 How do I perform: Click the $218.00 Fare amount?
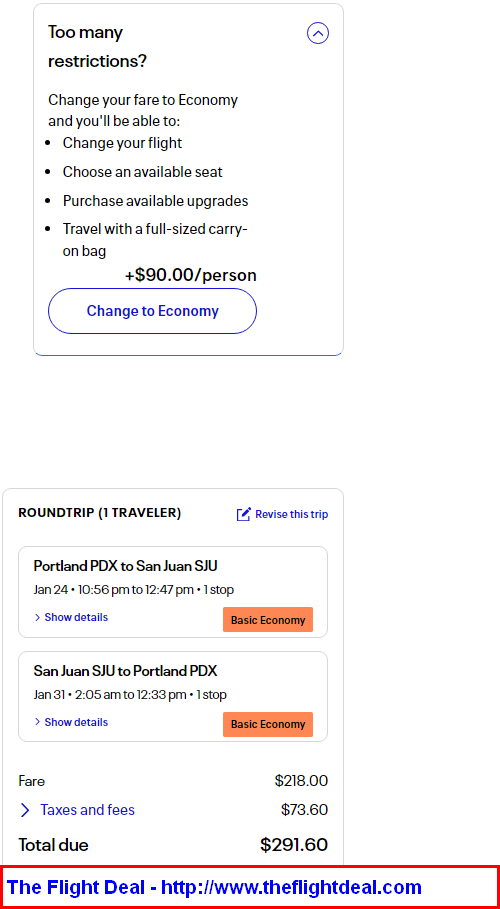coord(302,781)
